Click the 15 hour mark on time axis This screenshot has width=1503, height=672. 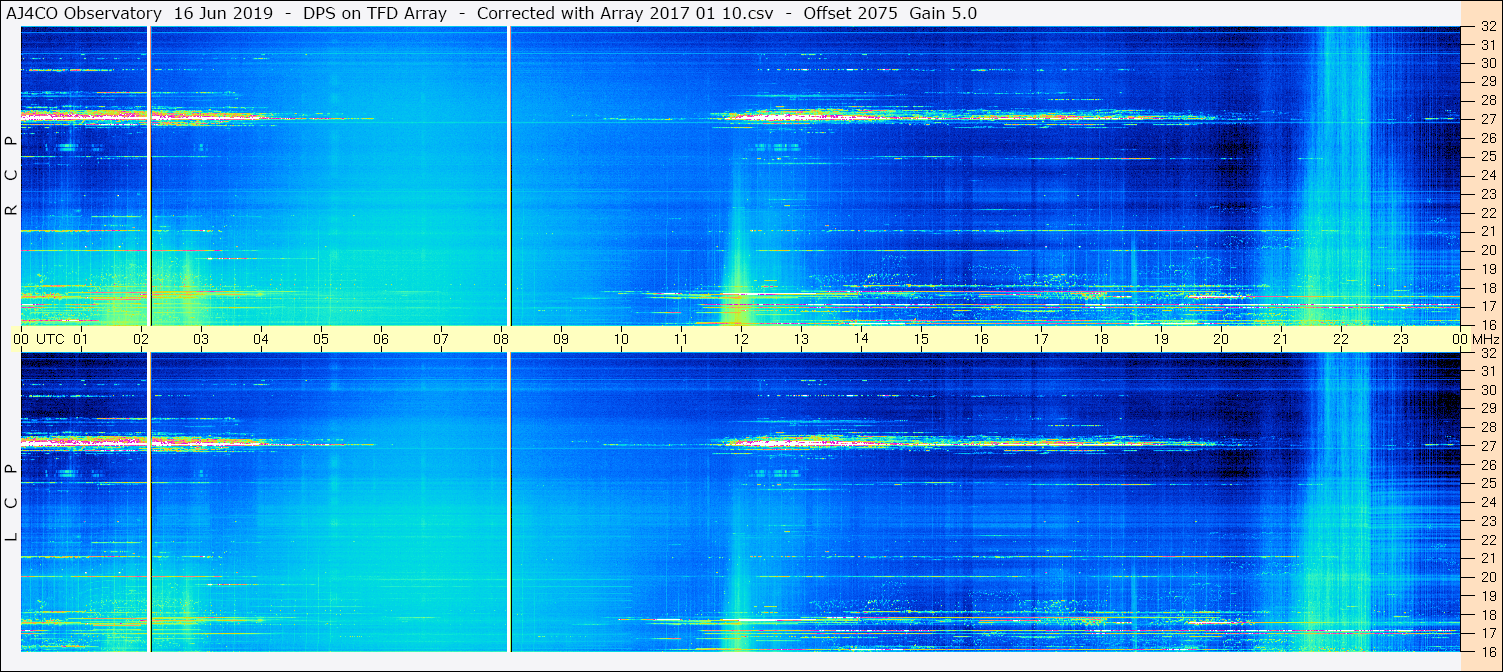click(921, 339)
